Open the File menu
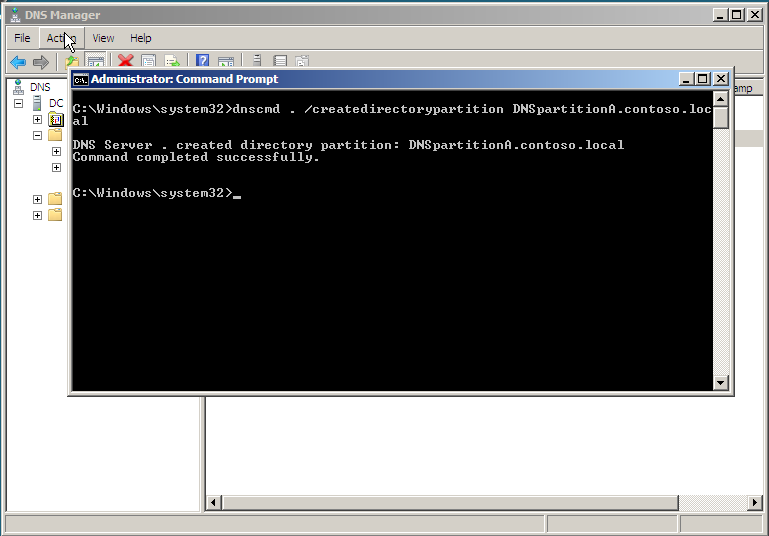Viewport: 769px width, 536px height. click(22, 38)
